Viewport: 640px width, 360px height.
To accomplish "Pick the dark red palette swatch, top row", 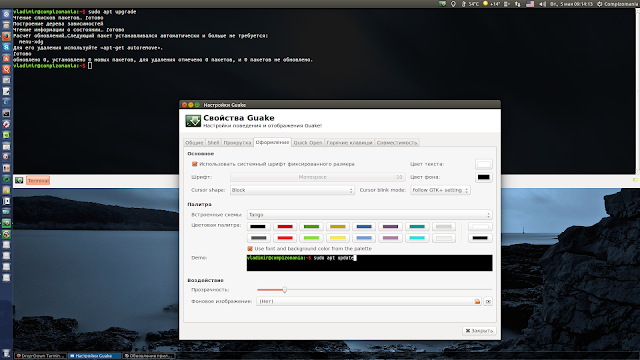I will tap(285, 227).
